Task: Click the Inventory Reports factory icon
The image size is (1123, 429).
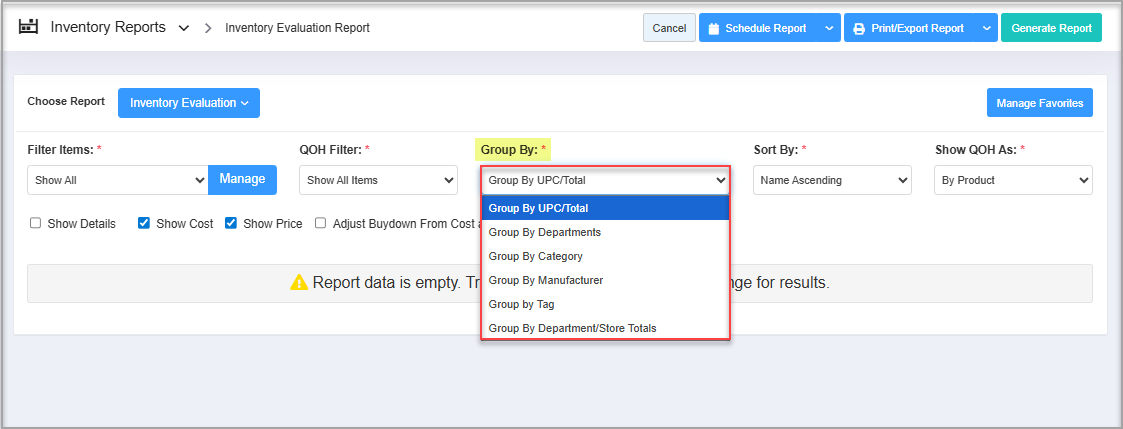Action: click(28, 27)
